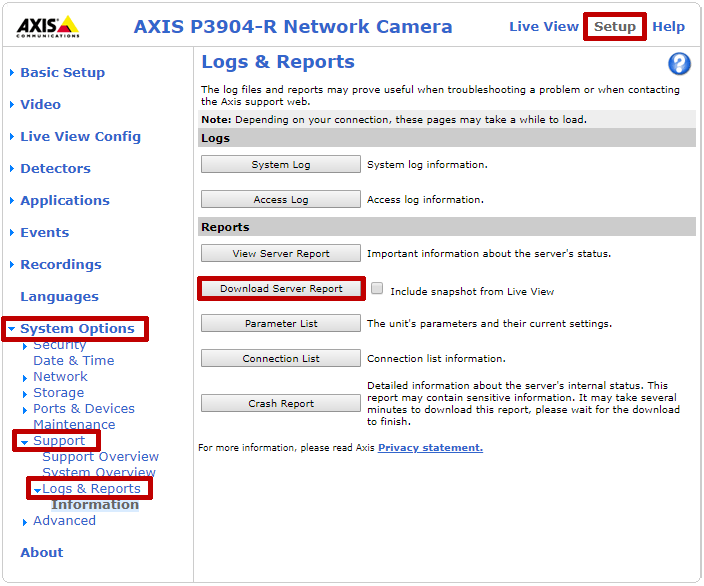The height and width of the screenshot is (586, 704).
Task: Collapse the System Options section
Action: (77, 328)
